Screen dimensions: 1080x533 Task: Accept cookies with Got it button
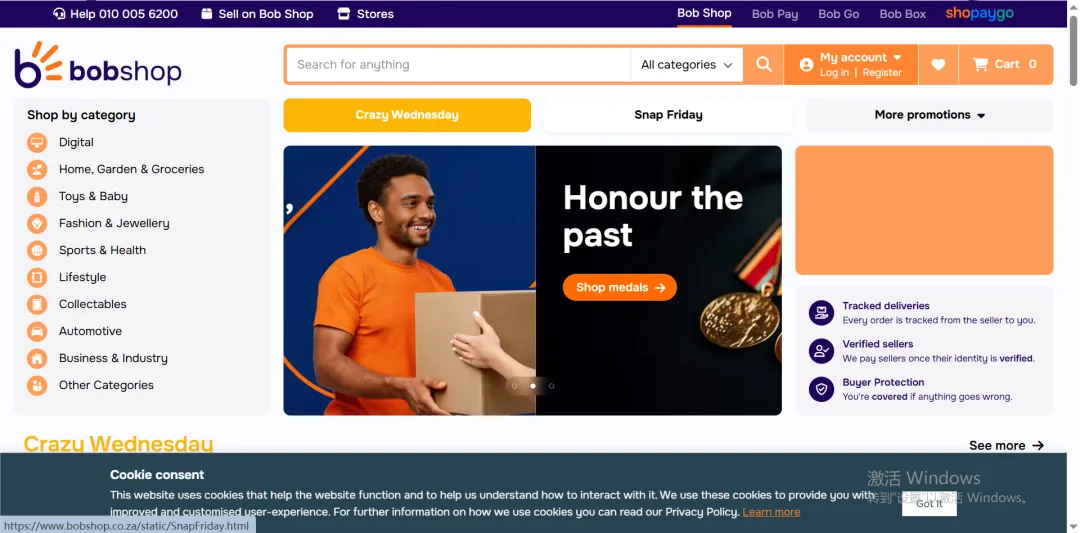[929, 503]
